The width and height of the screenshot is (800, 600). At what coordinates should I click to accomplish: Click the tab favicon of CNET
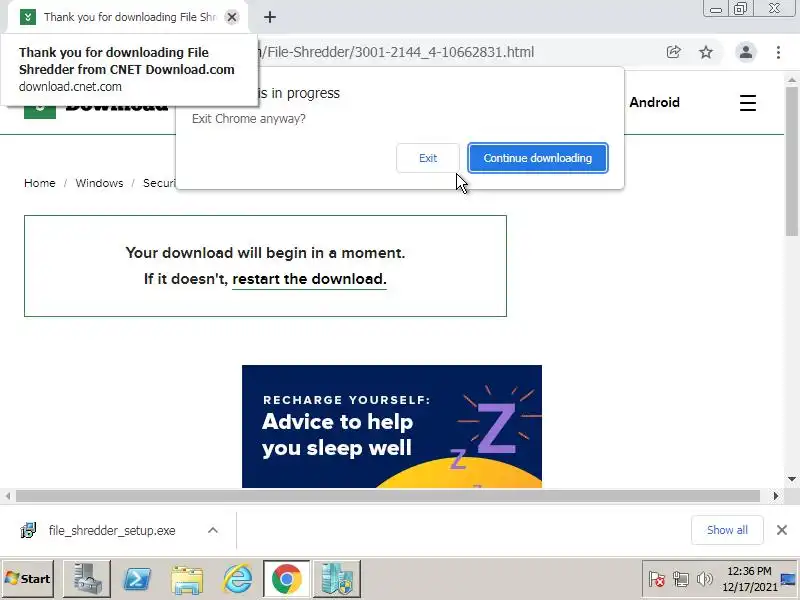28,17
